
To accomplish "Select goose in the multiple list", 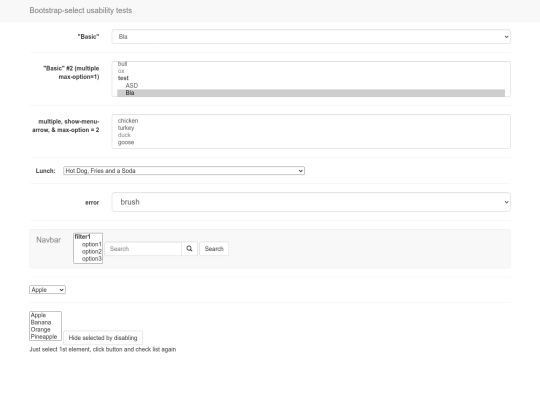I will pyautogui.click(x=311, y=142).
